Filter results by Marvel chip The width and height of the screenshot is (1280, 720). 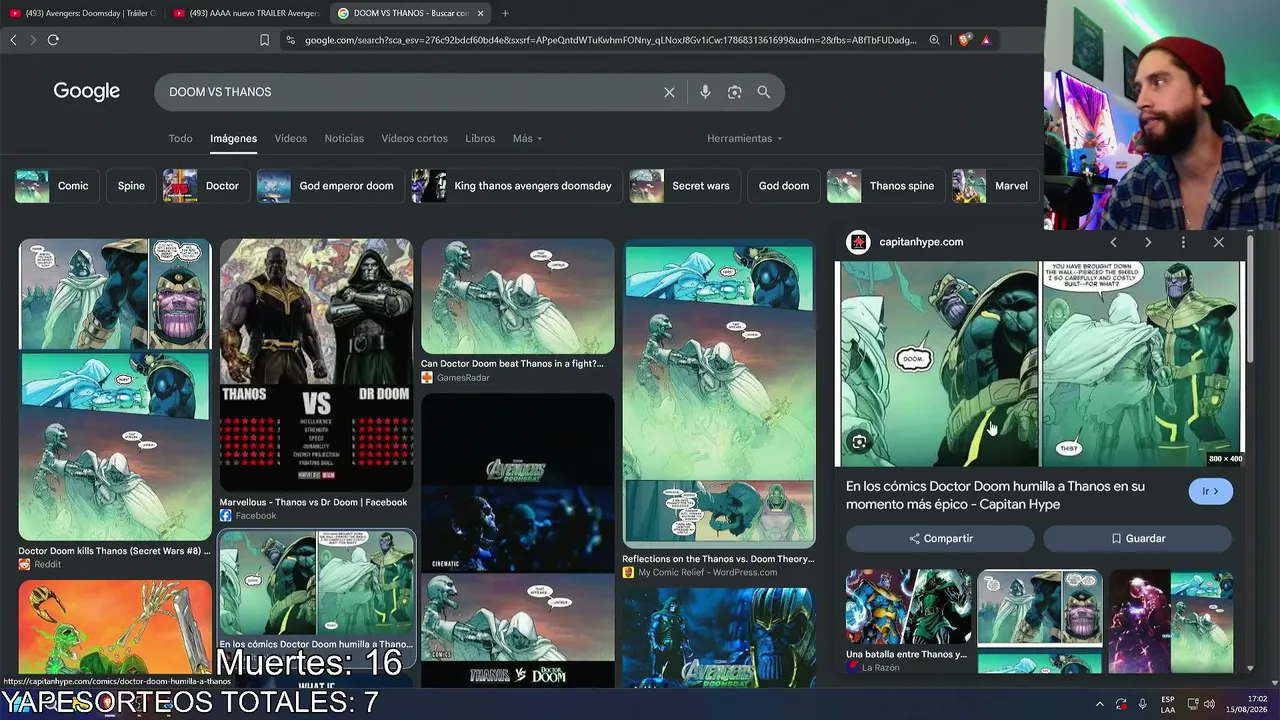tap(996, 186)
